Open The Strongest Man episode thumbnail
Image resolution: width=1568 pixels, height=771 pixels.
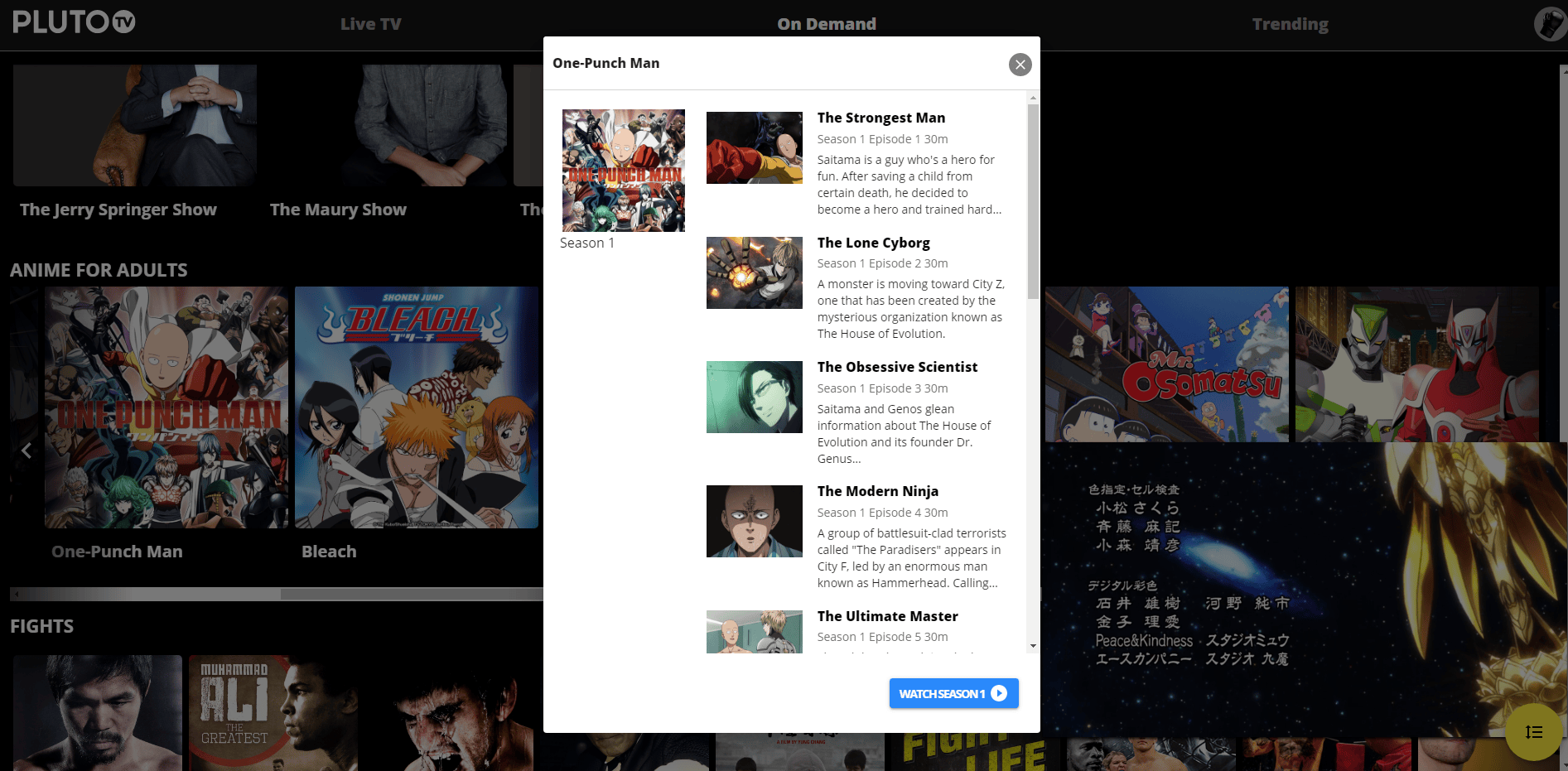pos(754,147)
